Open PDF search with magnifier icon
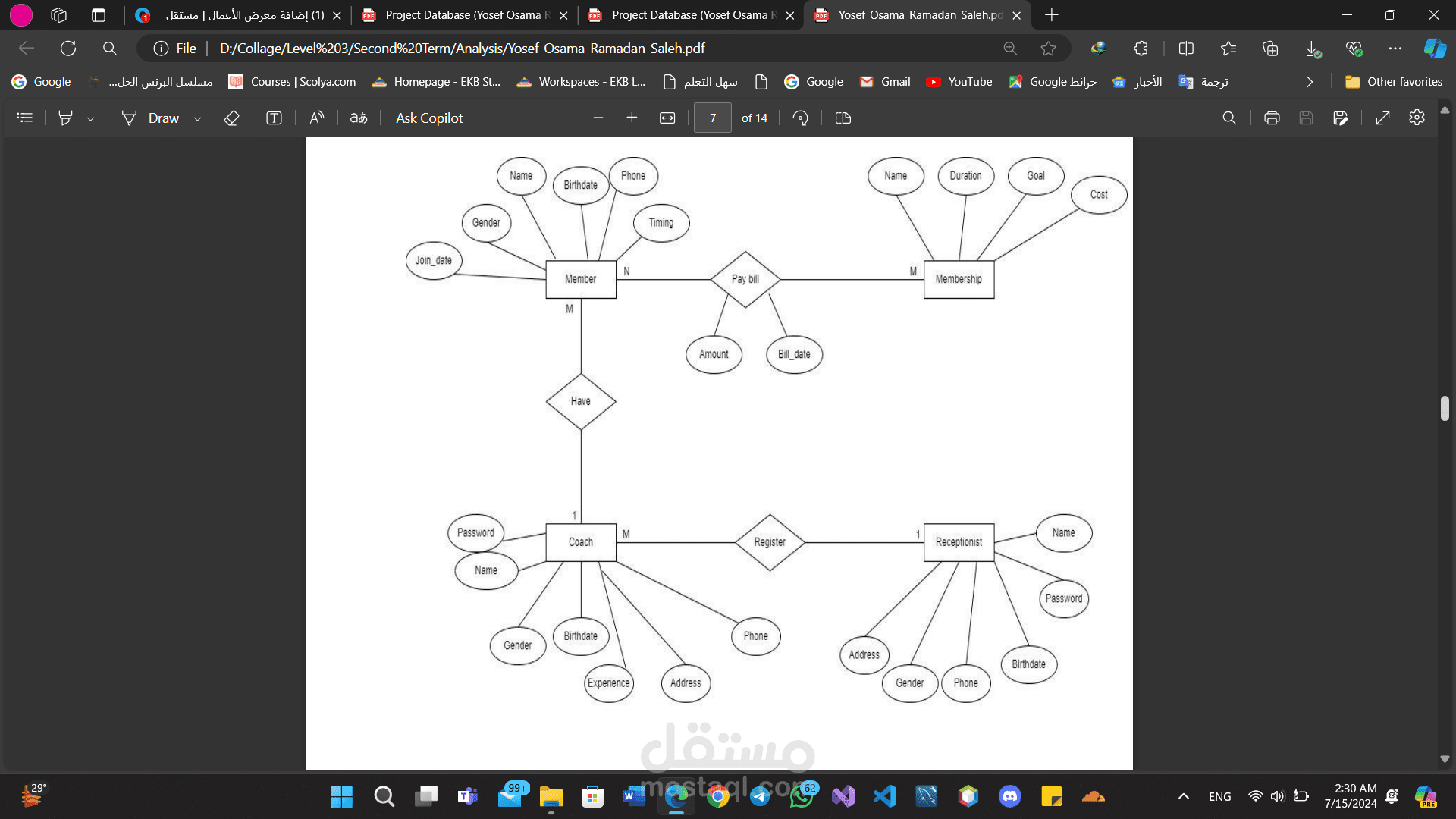 1229,118
